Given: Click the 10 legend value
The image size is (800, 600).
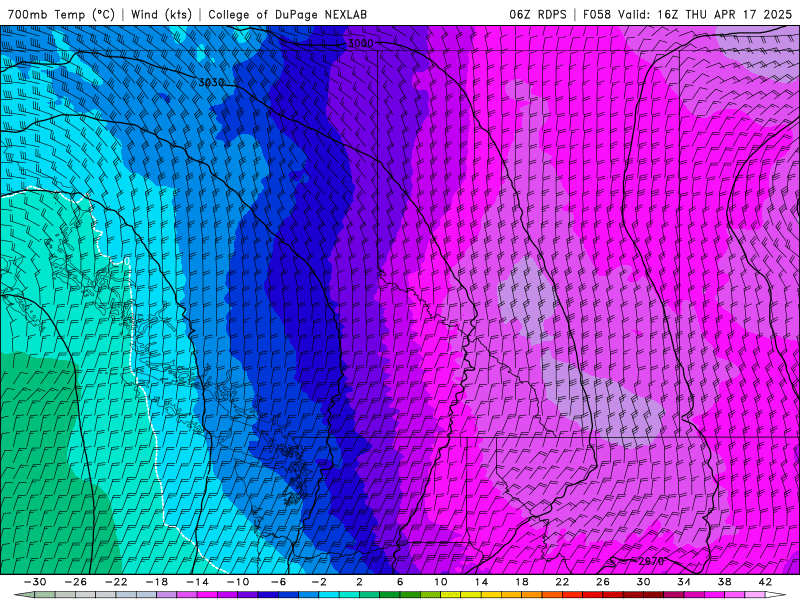Looking at the screenshot, I should click(441, 582).
